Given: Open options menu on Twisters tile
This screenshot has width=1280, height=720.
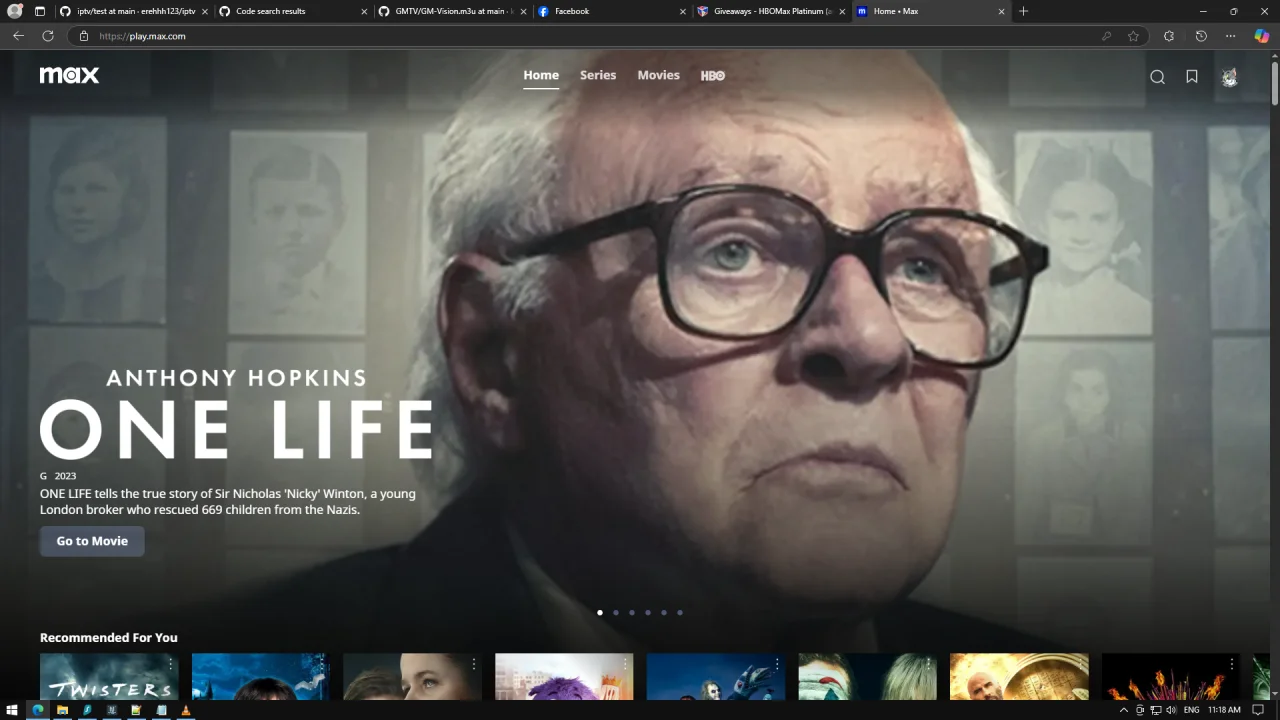Looking at the screenshot, I should (170, 664).
